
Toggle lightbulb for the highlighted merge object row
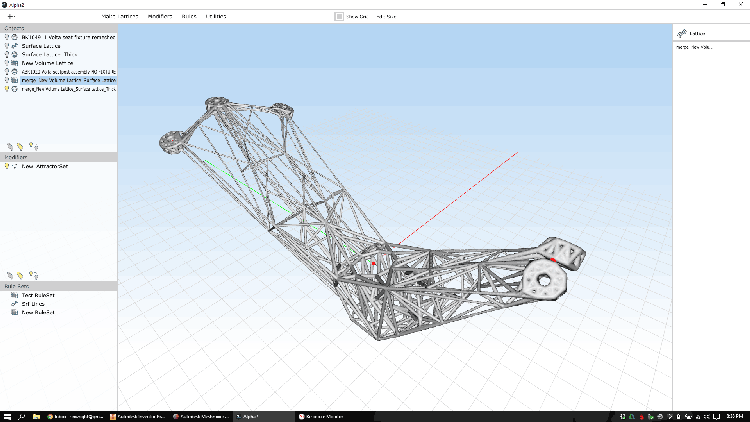7,80
